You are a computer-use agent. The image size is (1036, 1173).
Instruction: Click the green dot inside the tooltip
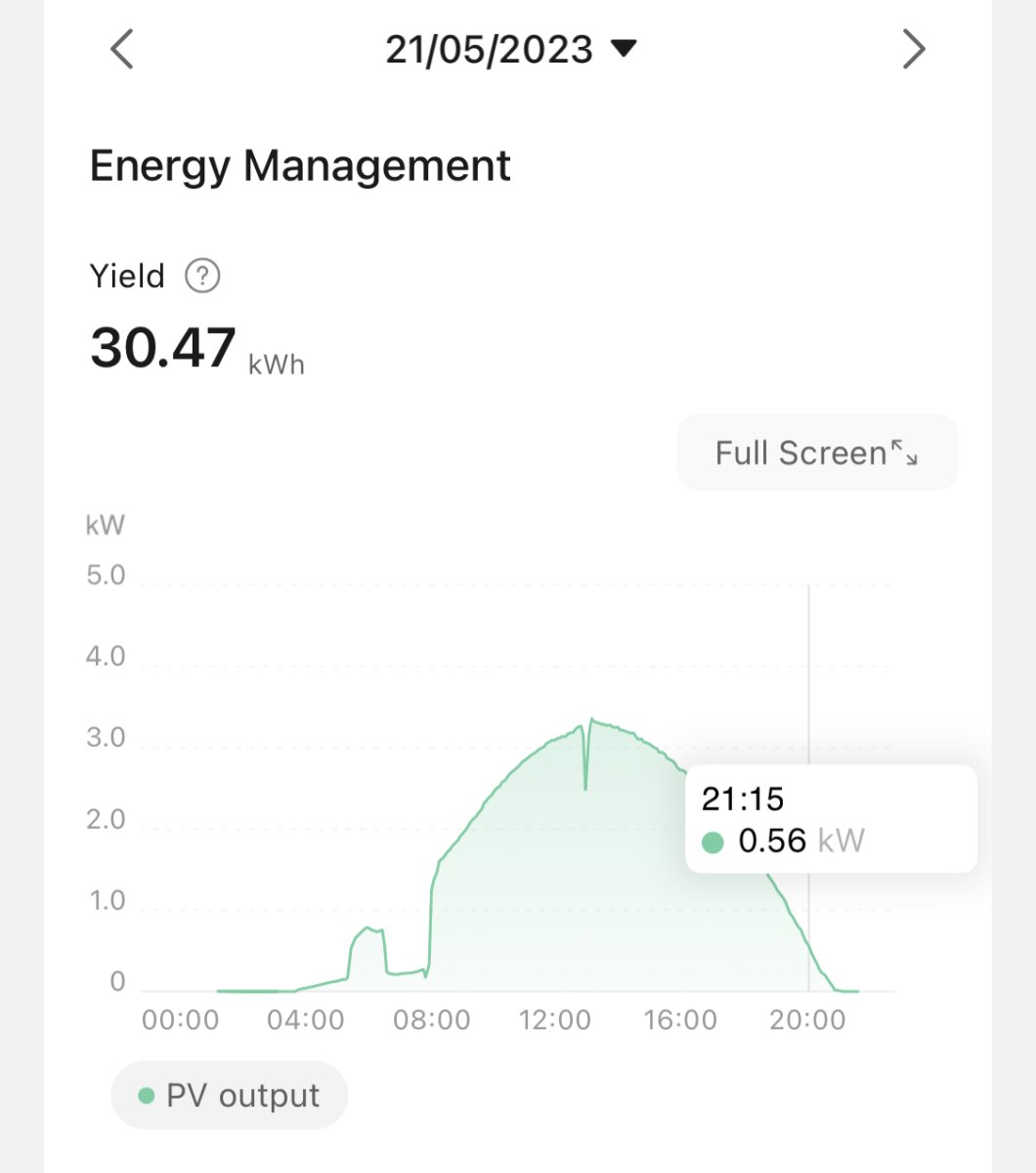point(712,842)
